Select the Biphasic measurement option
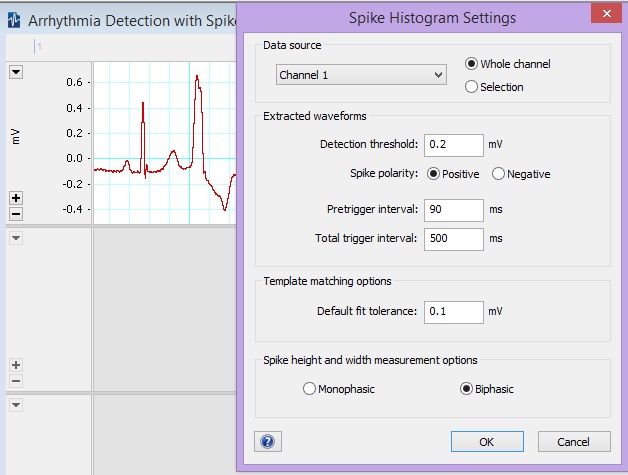Screen dimensions: 628x475 click(x=466, y=389)
